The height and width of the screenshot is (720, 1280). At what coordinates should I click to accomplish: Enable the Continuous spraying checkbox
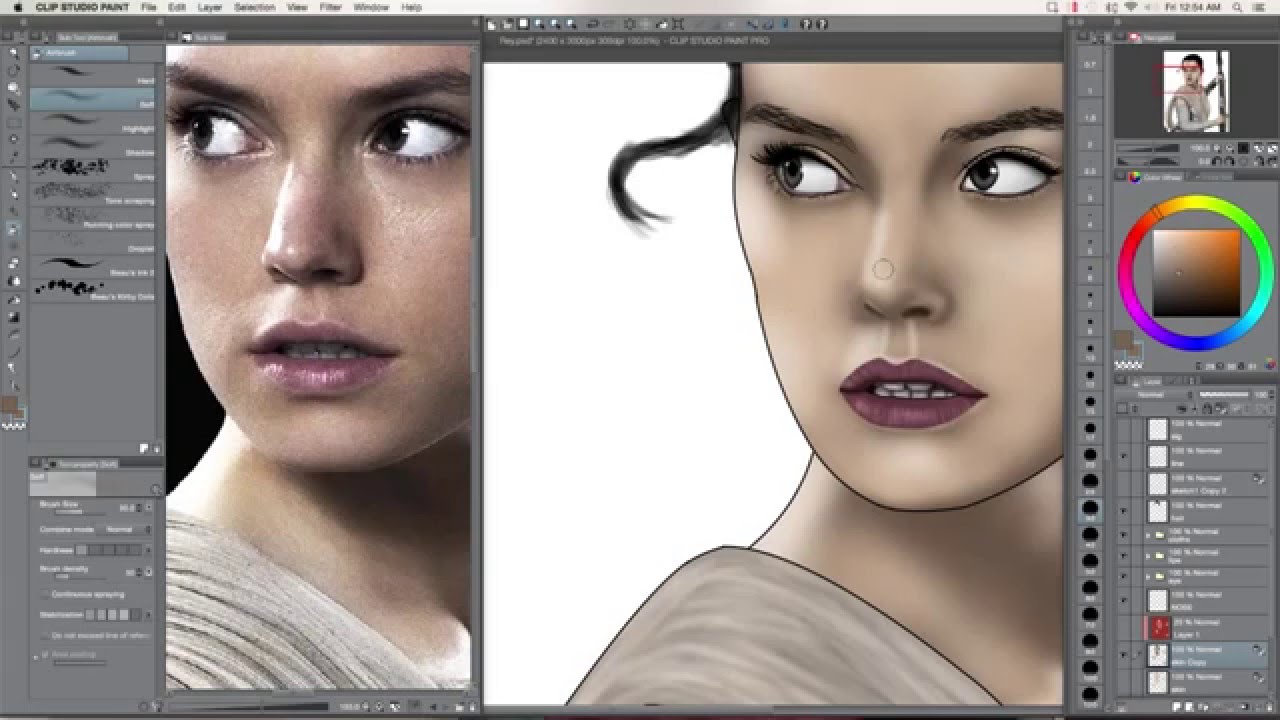click(45, 594)
